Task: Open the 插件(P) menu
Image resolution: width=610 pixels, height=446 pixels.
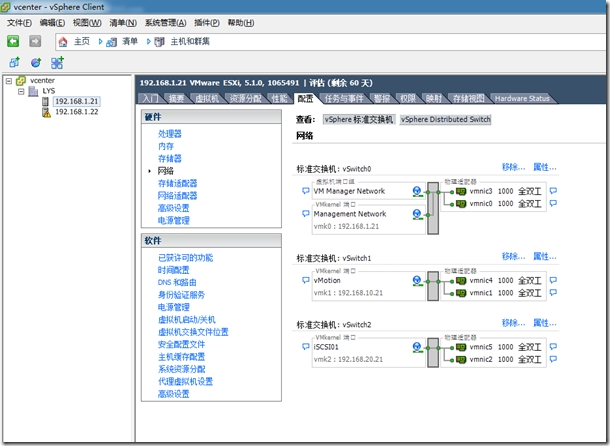Action: (207, 23)
